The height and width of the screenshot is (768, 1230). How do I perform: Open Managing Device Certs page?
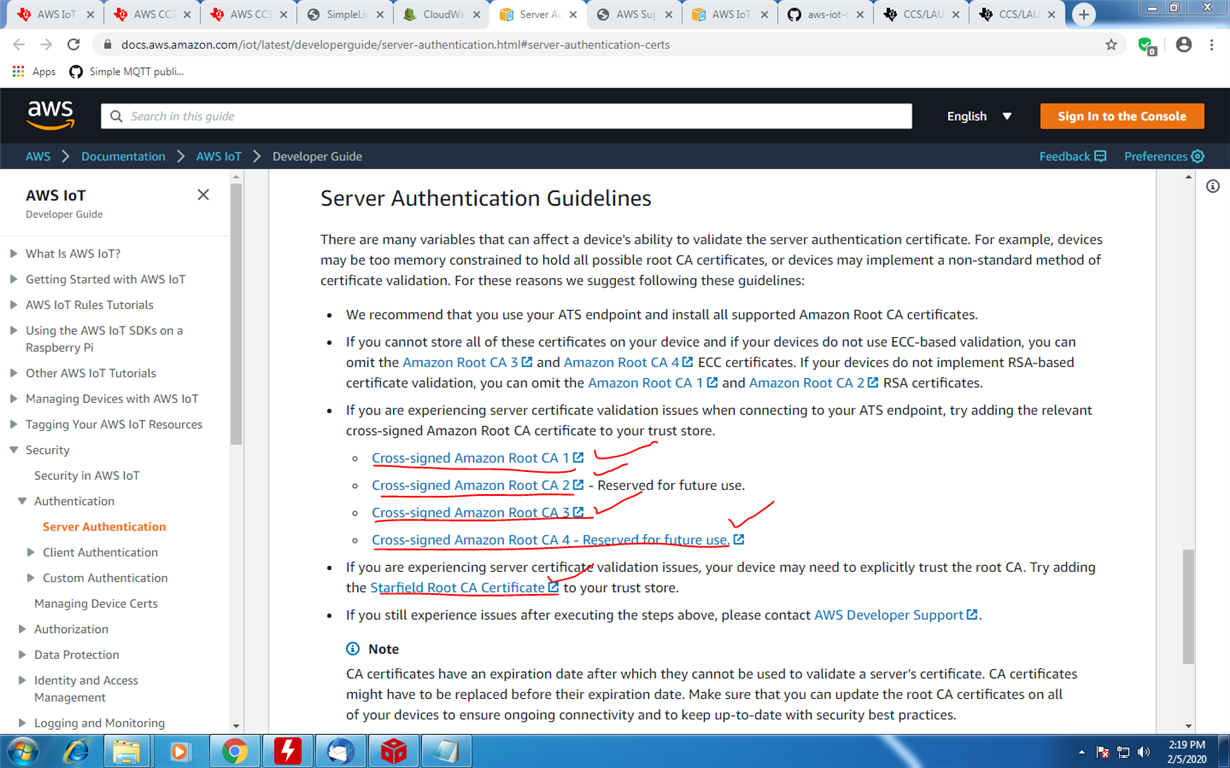(x=96, y=603)
